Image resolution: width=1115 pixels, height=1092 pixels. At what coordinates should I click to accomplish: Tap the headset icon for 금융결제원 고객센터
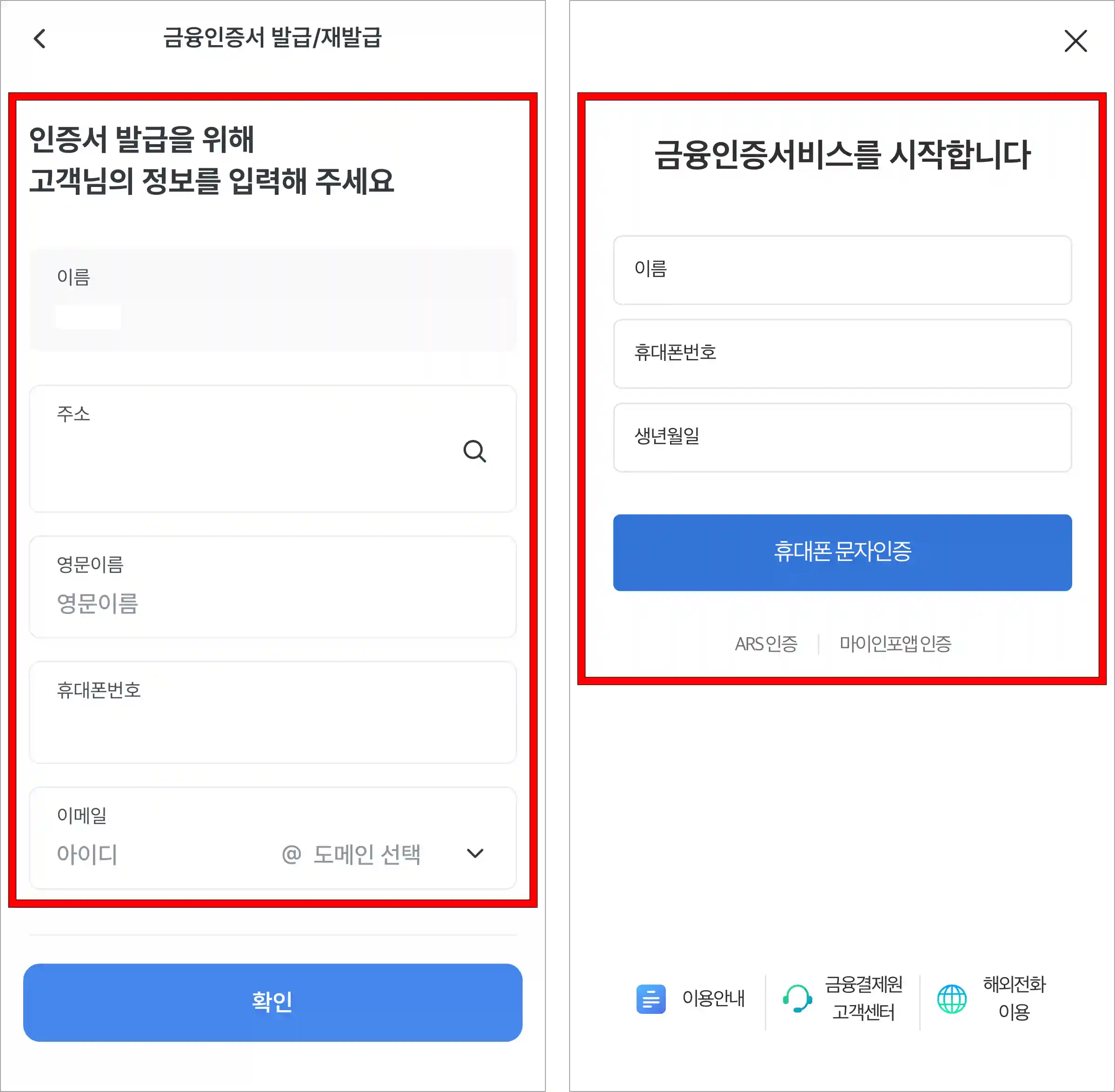pos(797,999)
